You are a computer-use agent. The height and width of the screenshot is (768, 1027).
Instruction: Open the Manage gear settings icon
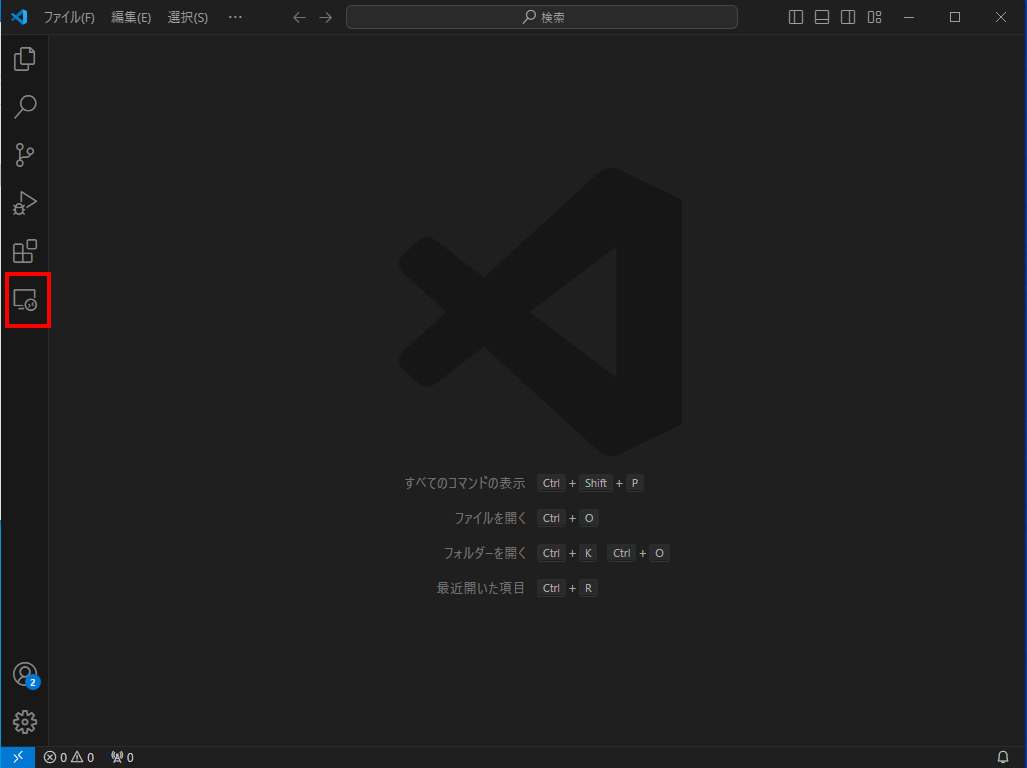(x=25, y=722)
